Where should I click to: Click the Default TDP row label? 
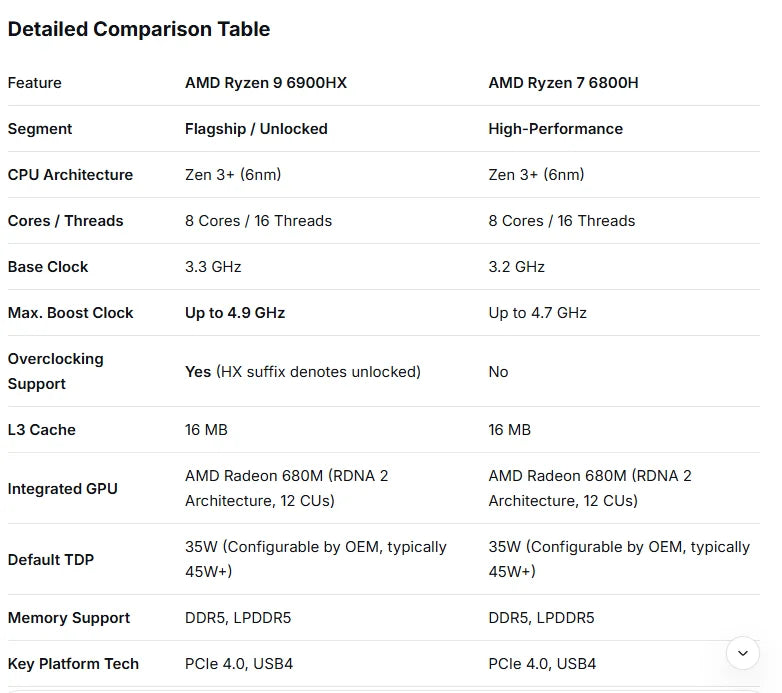coord(50,560)
